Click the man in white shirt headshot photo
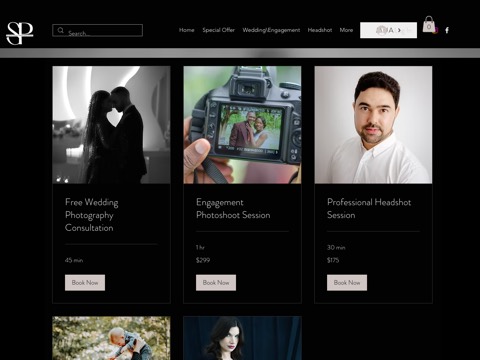 click(x=373, y=125)
